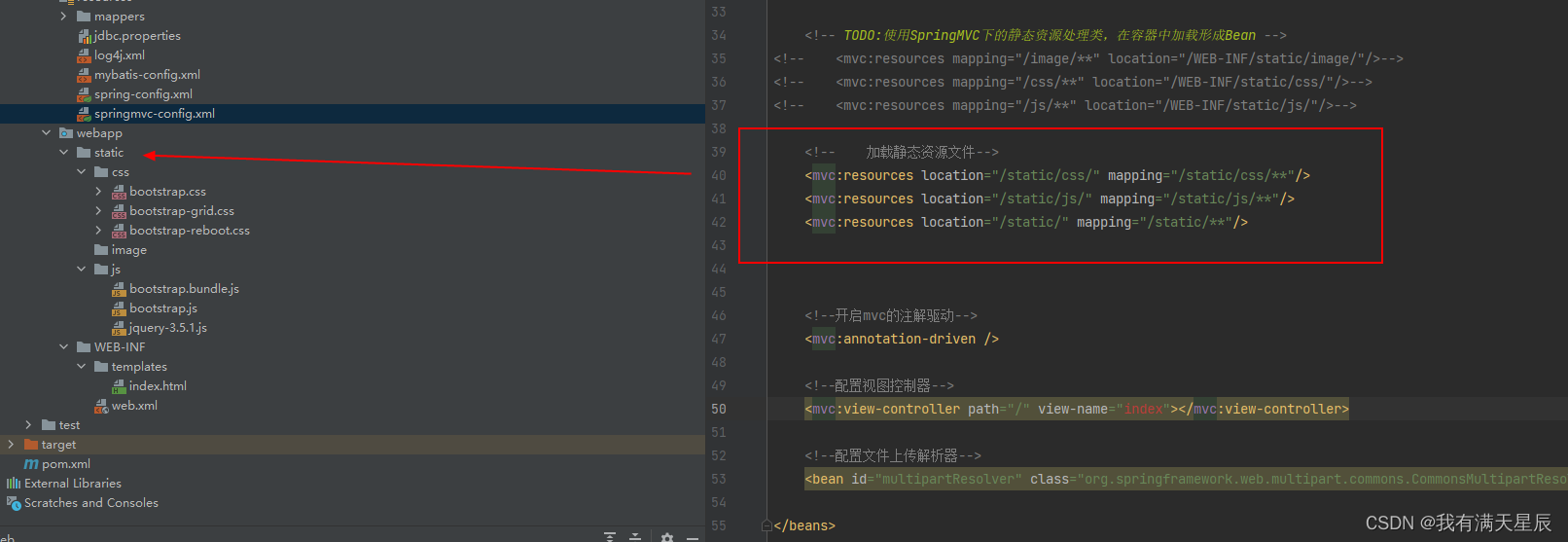
Task: Click the index.html file icon
Action: (119, 386)
